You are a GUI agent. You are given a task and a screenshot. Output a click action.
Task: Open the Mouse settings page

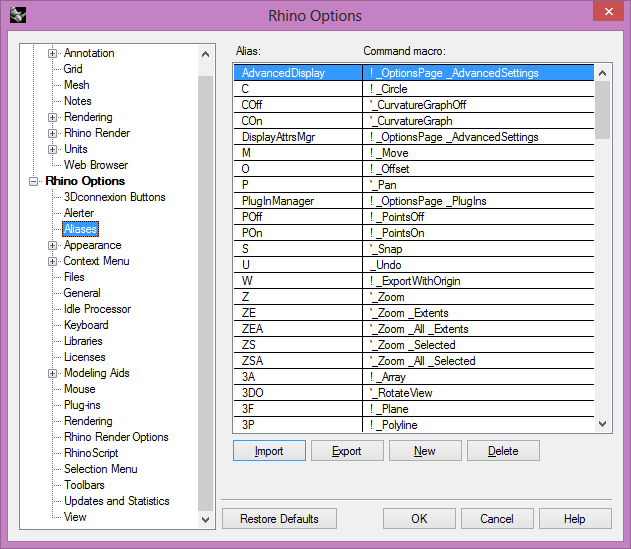point(80,389)
